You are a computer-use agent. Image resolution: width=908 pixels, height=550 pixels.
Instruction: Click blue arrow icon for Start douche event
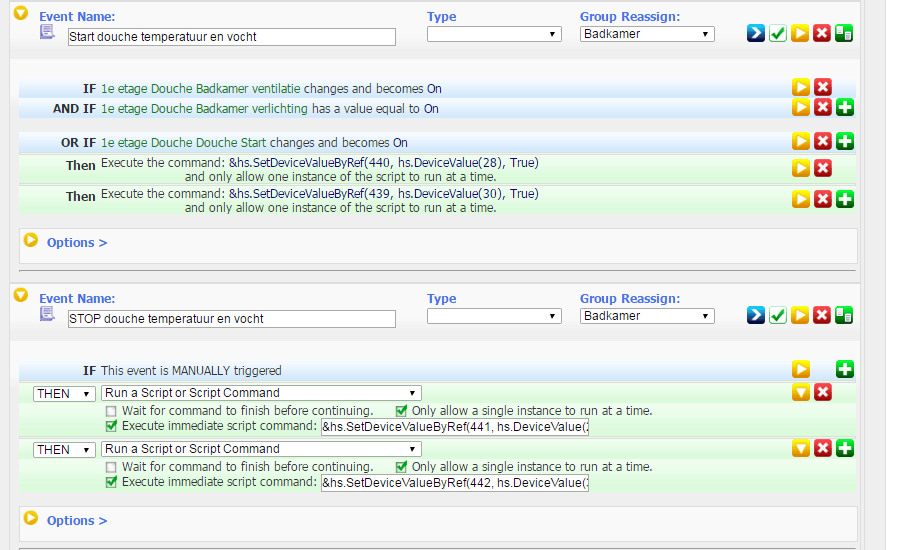[756, 34]
